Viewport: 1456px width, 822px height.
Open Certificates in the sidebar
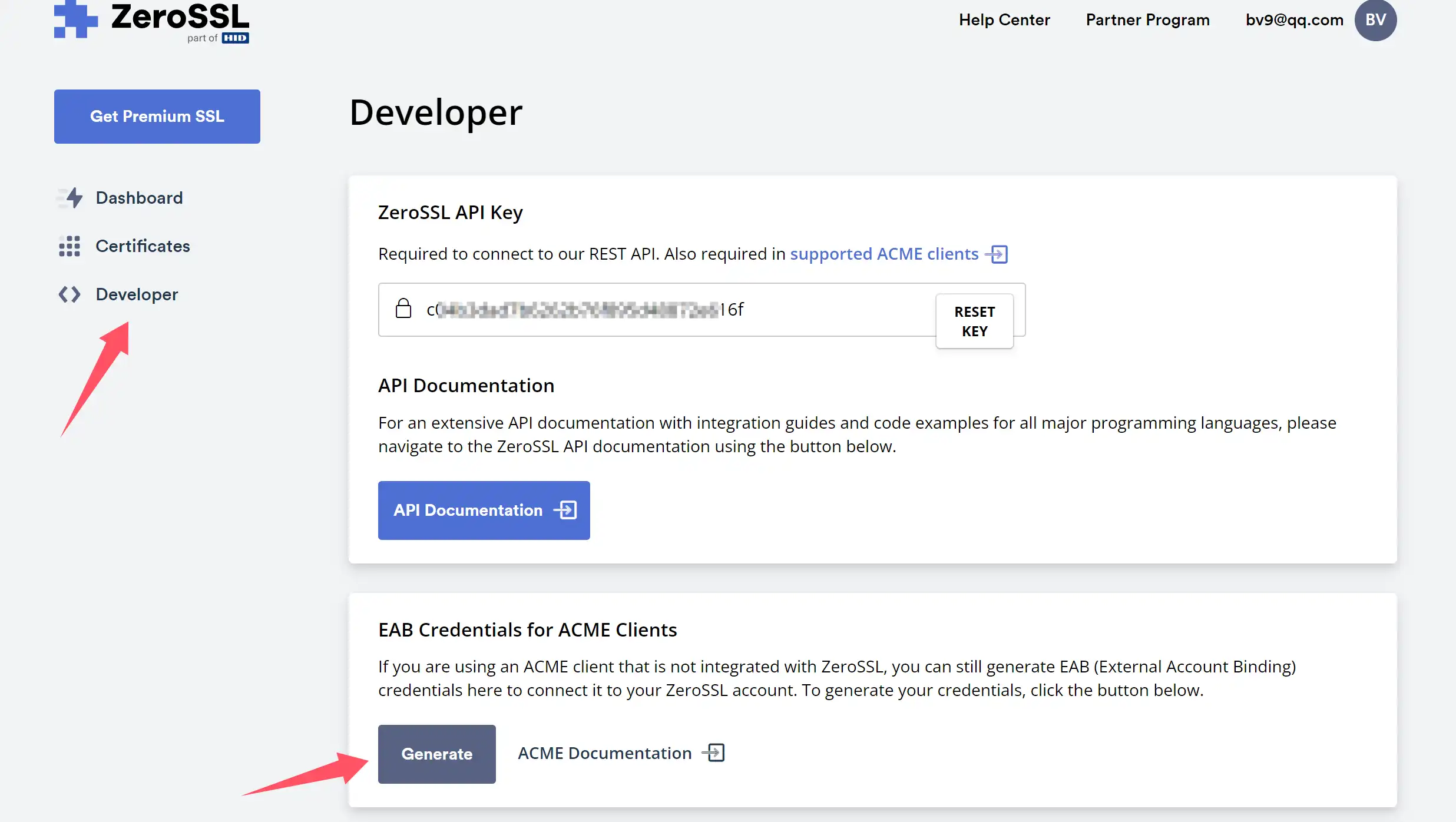[x=143, y=246]
